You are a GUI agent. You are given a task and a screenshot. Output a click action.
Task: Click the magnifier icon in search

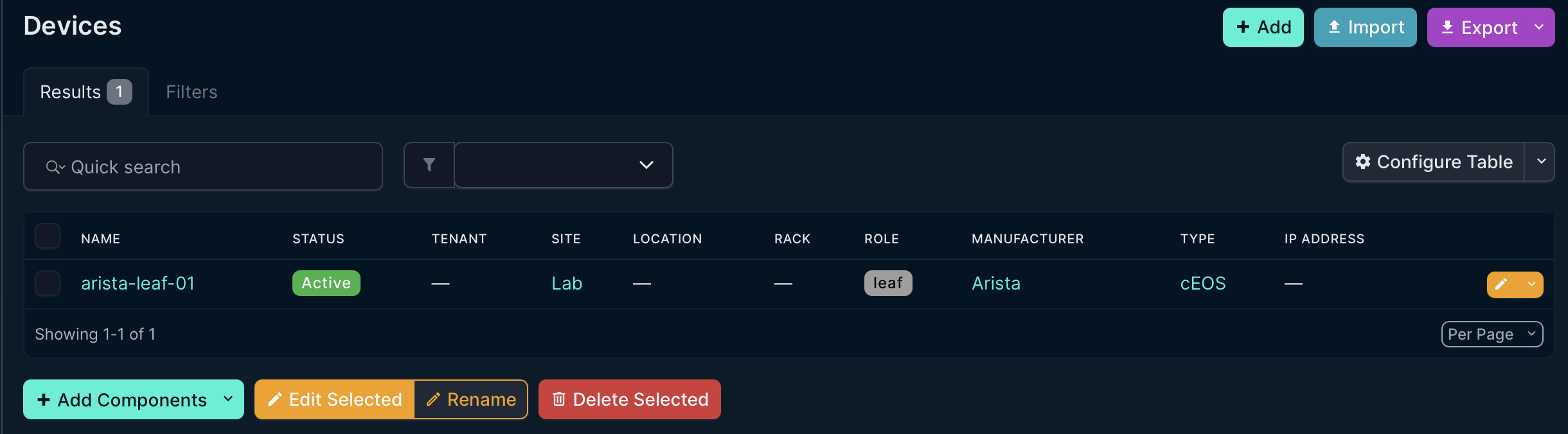pyautogui.click(x=55, y=167)
